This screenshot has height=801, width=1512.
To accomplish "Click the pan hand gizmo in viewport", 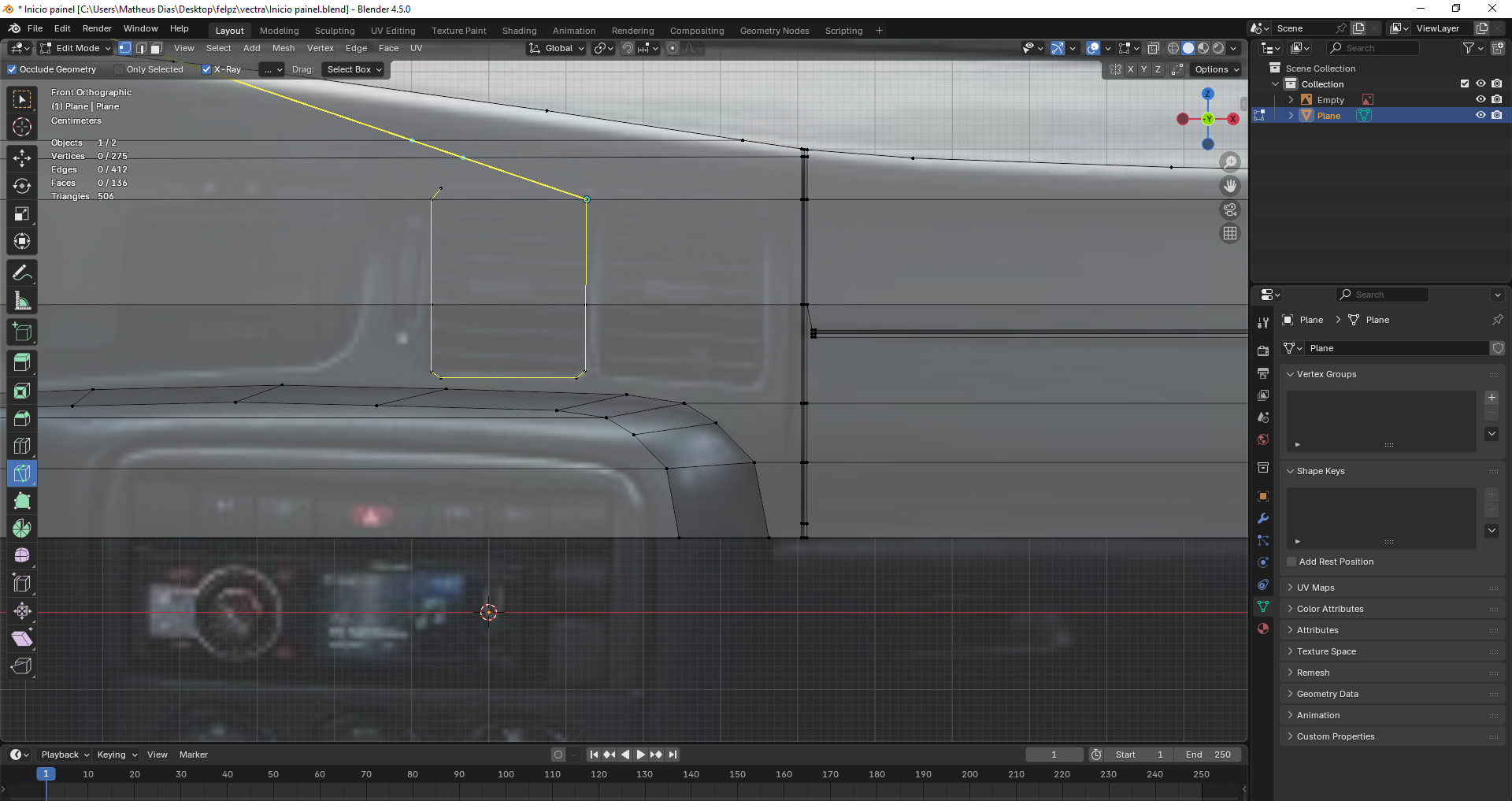I will [x=1230, y=186].
